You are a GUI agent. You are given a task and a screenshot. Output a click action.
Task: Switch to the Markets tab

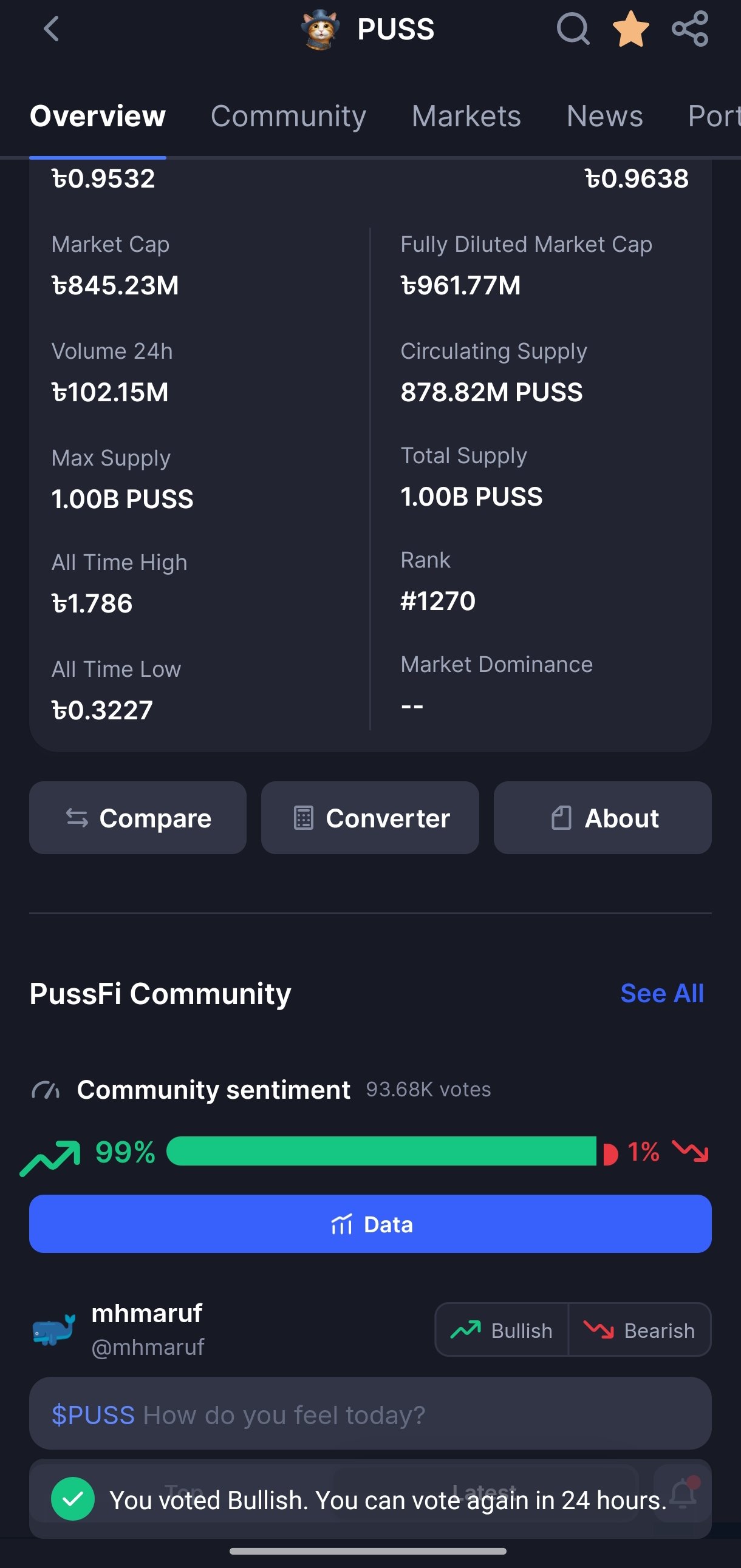(466, 116)
